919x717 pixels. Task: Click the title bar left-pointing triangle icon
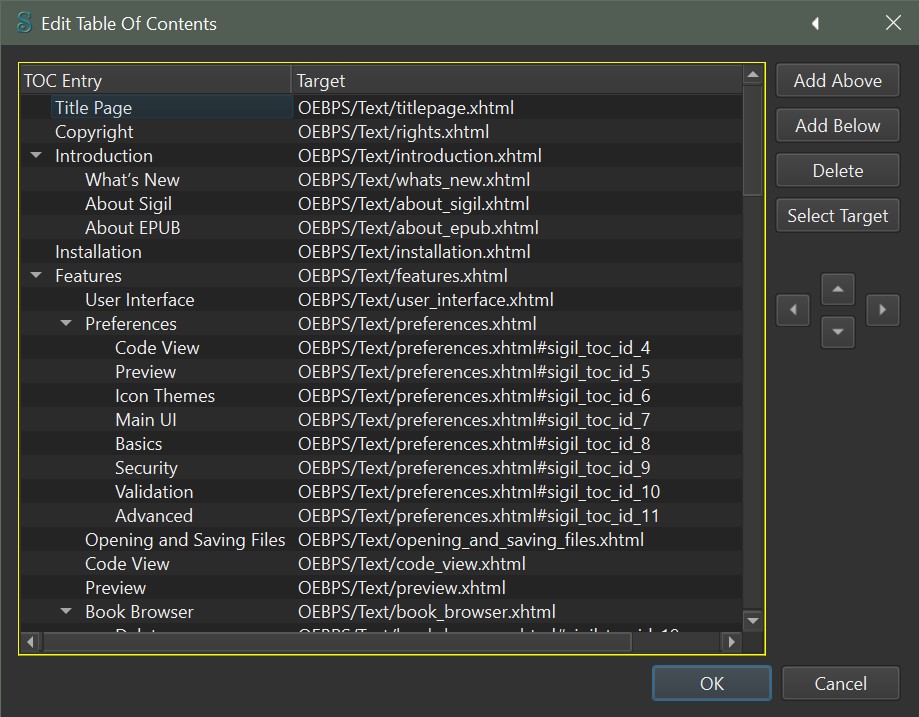[815, 23]
